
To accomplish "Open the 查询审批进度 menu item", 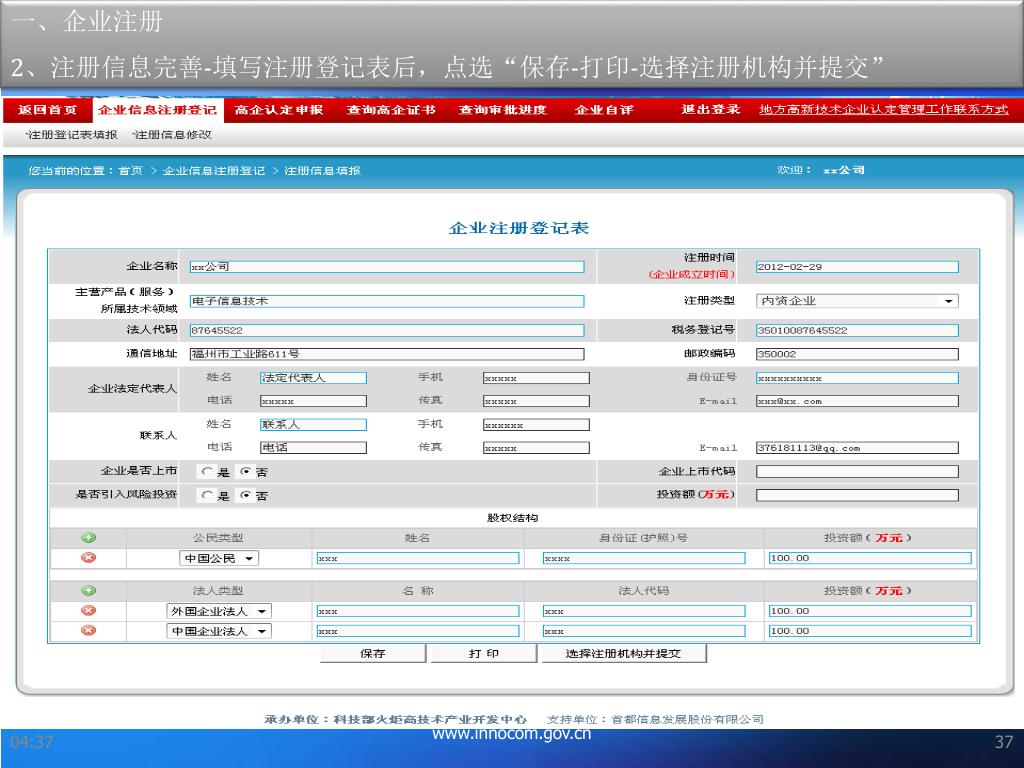I will coord(503,110).
